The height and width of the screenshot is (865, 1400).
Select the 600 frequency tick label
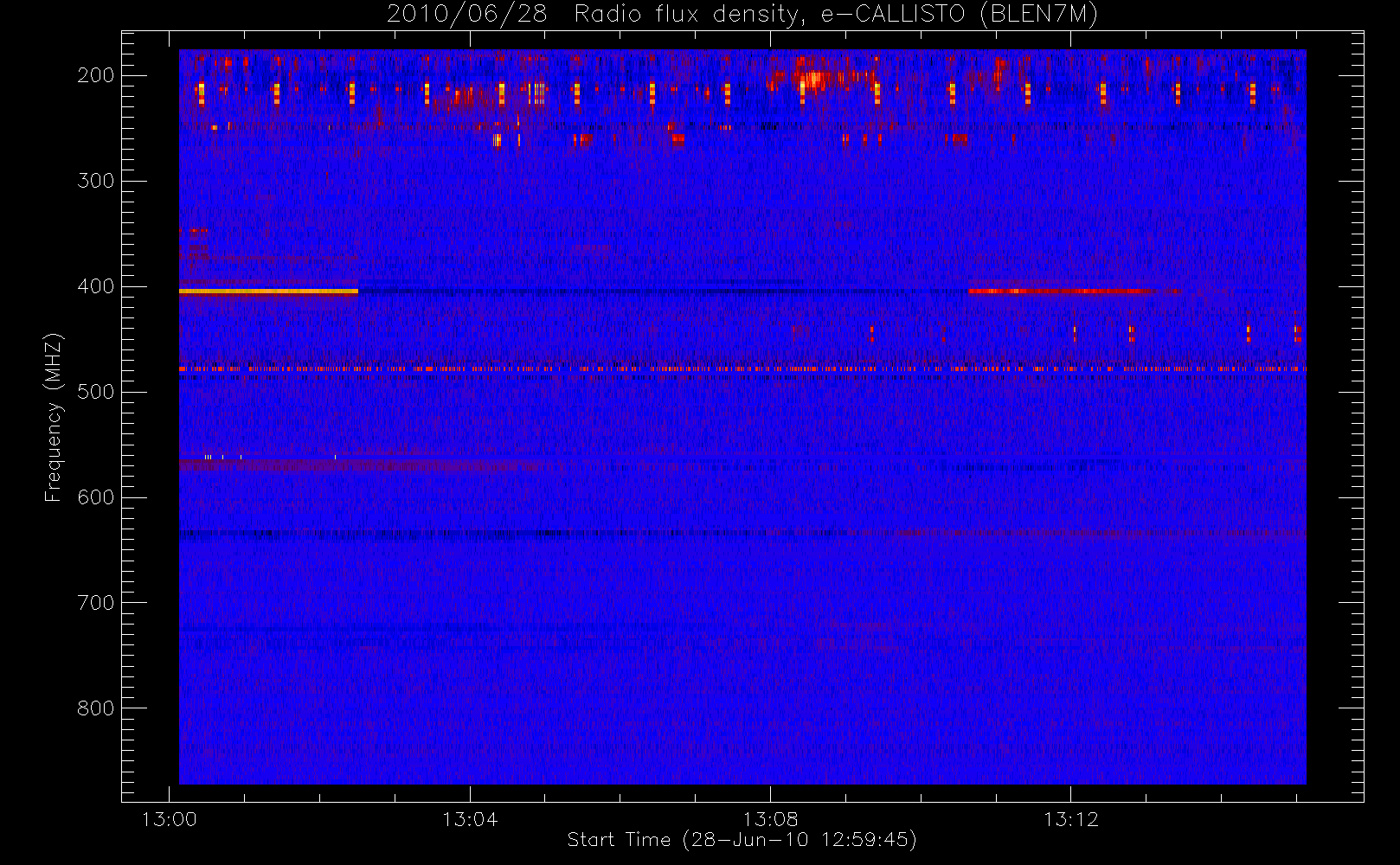[95, 497]
